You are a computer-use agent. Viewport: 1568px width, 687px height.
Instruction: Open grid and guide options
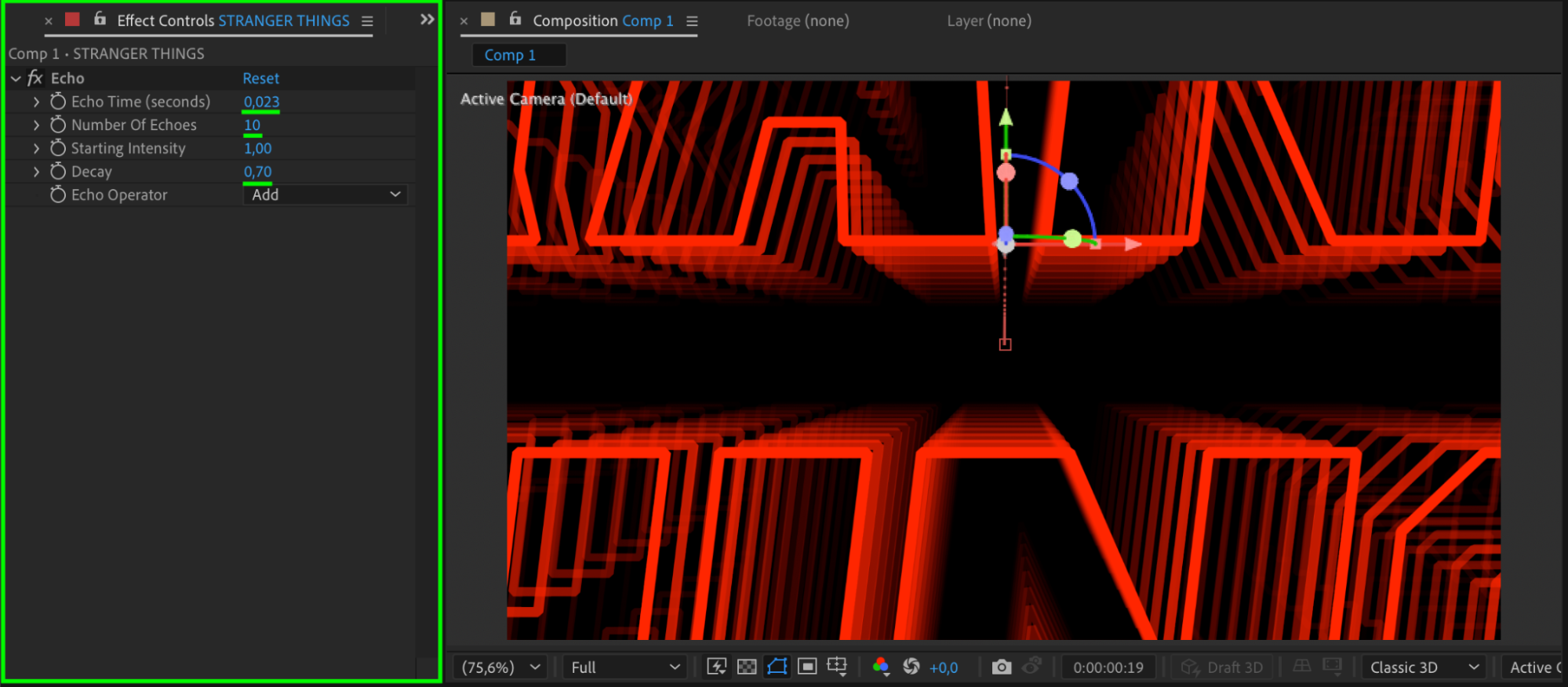coord(837,667)
